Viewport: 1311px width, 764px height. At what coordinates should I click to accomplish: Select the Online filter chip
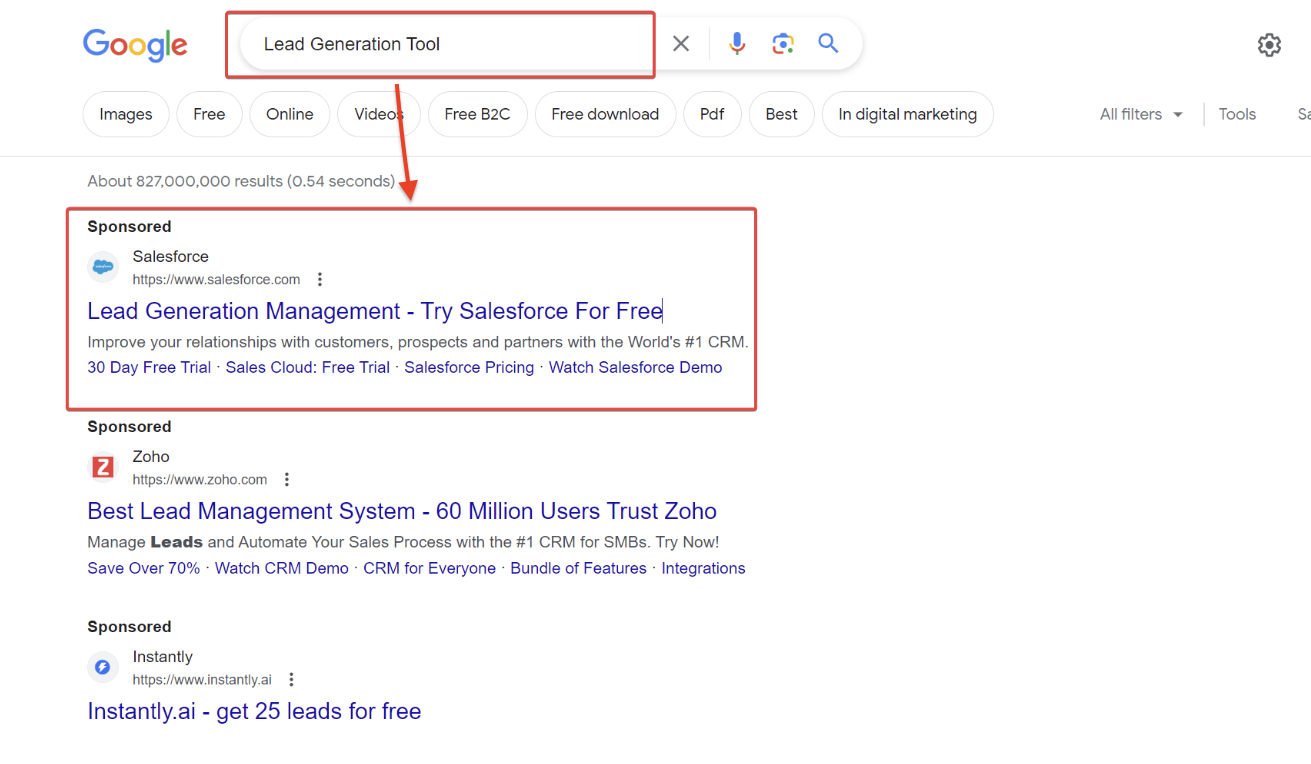[x=290, y=114]
